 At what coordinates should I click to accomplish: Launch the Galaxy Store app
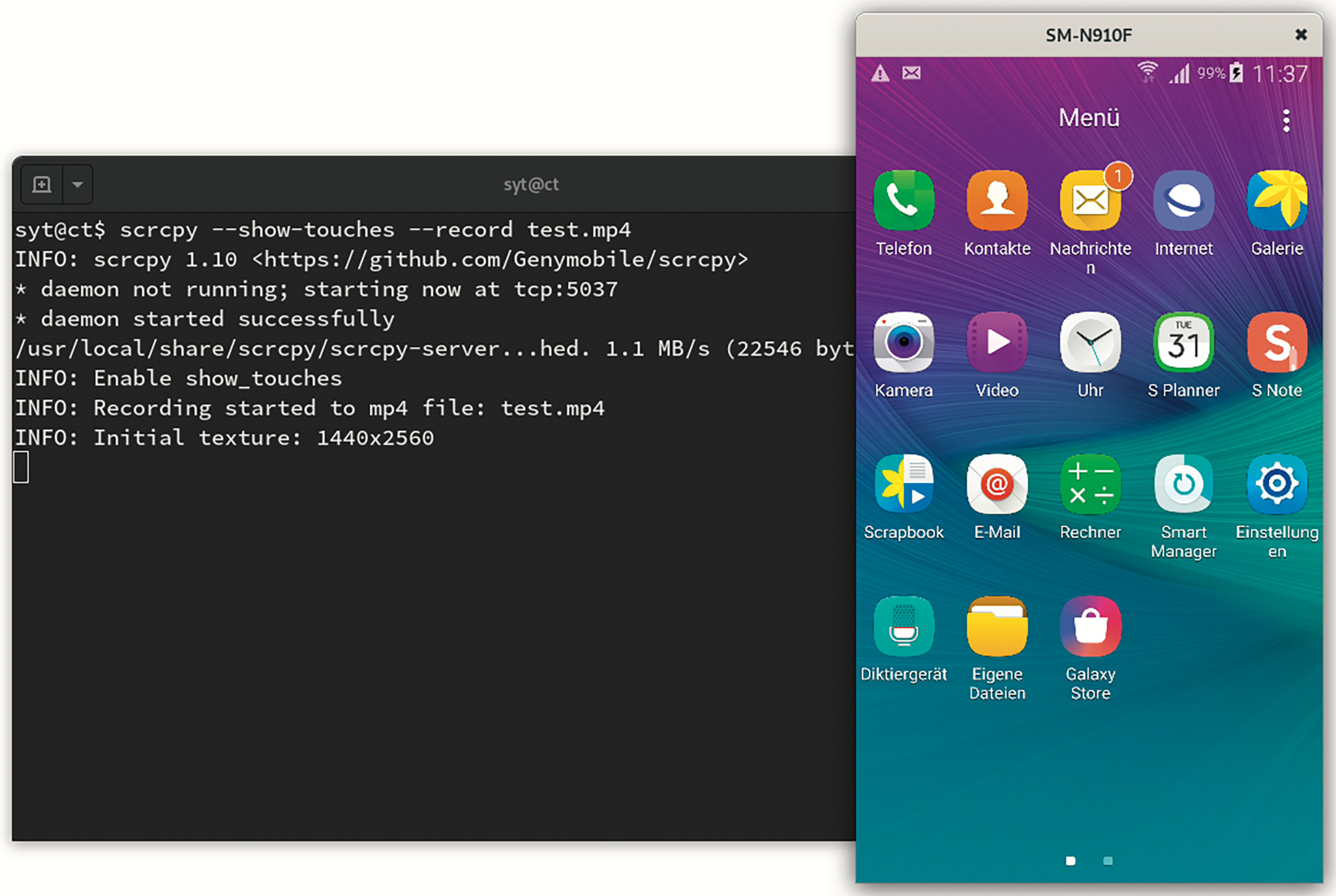1090,626
